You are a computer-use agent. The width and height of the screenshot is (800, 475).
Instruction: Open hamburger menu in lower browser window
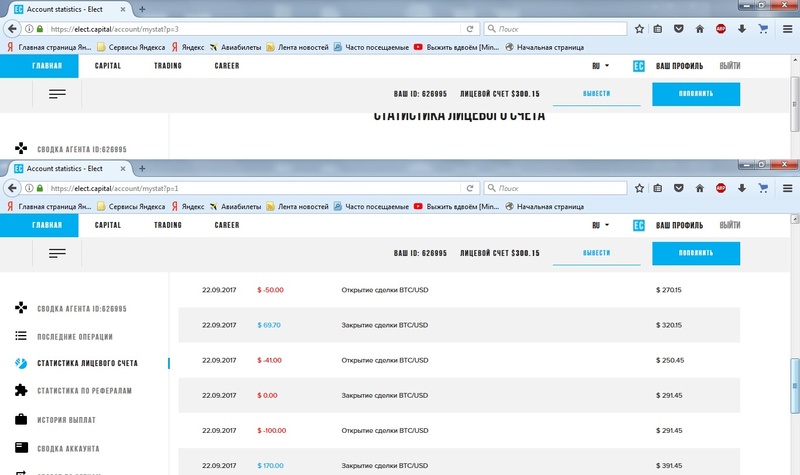coord(787,188)
